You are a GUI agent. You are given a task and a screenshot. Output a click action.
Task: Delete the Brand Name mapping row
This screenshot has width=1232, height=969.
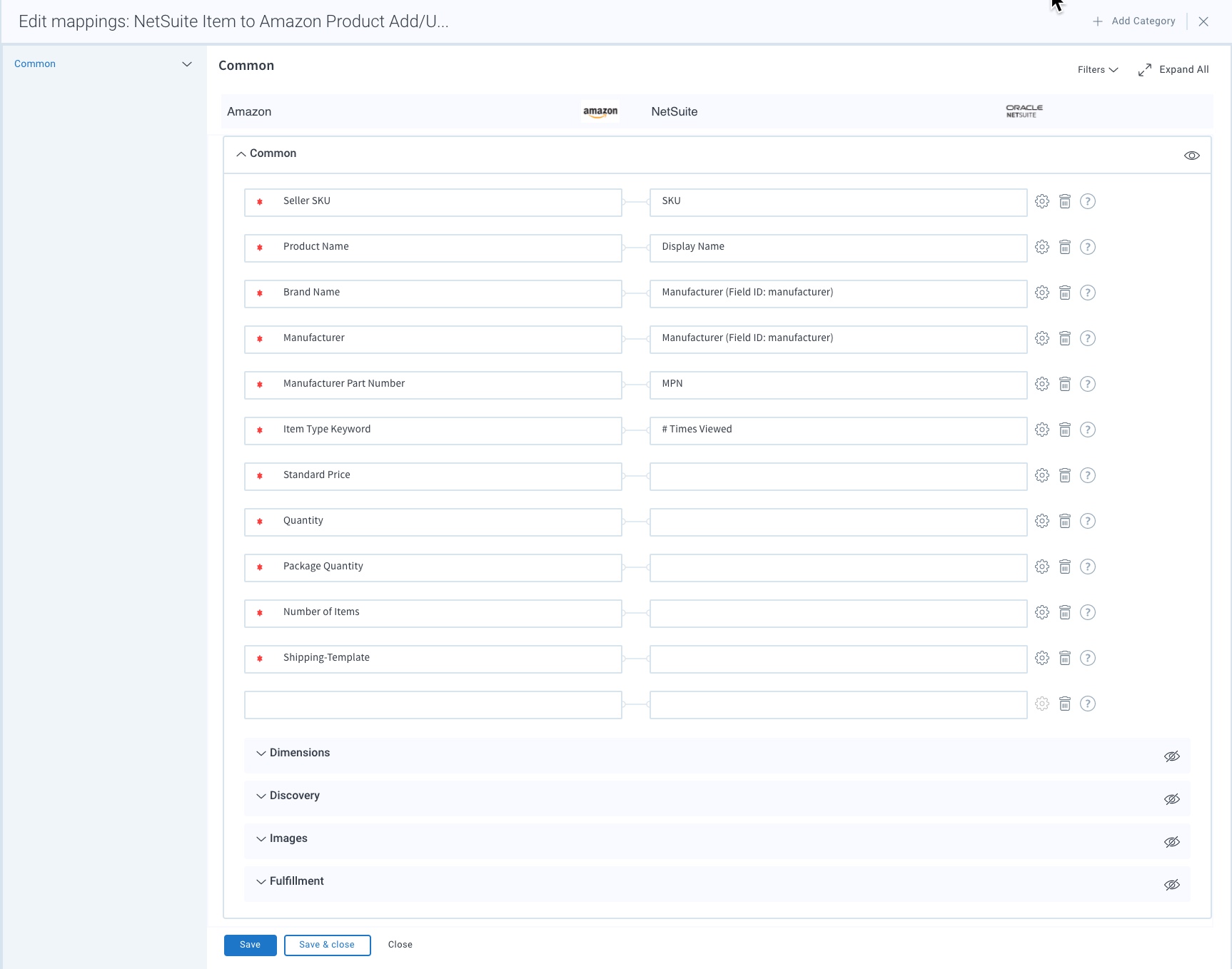click(1065, 293)
